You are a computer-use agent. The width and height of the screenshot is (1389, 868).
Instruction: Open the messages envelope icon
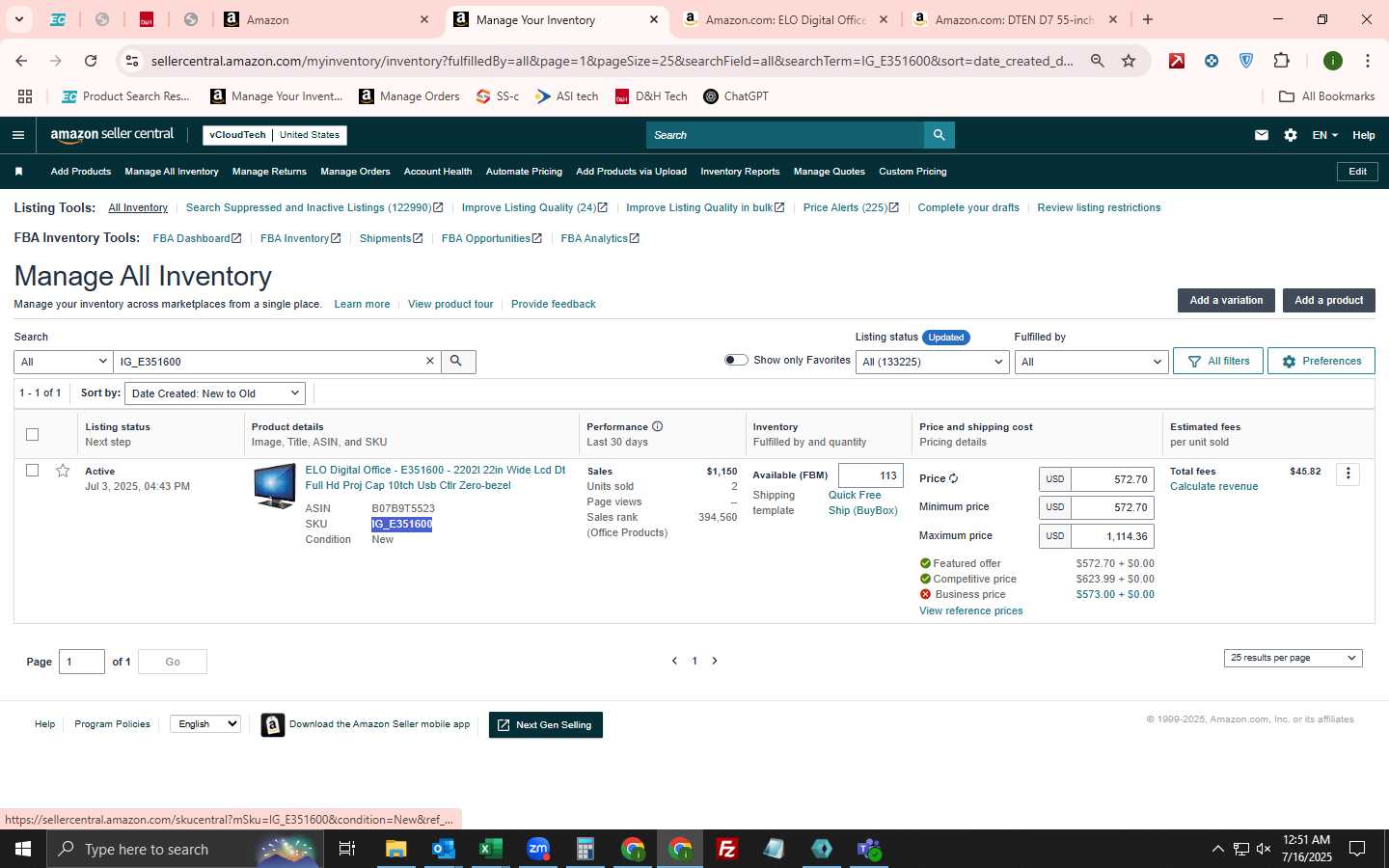(x=1261, y=135)
